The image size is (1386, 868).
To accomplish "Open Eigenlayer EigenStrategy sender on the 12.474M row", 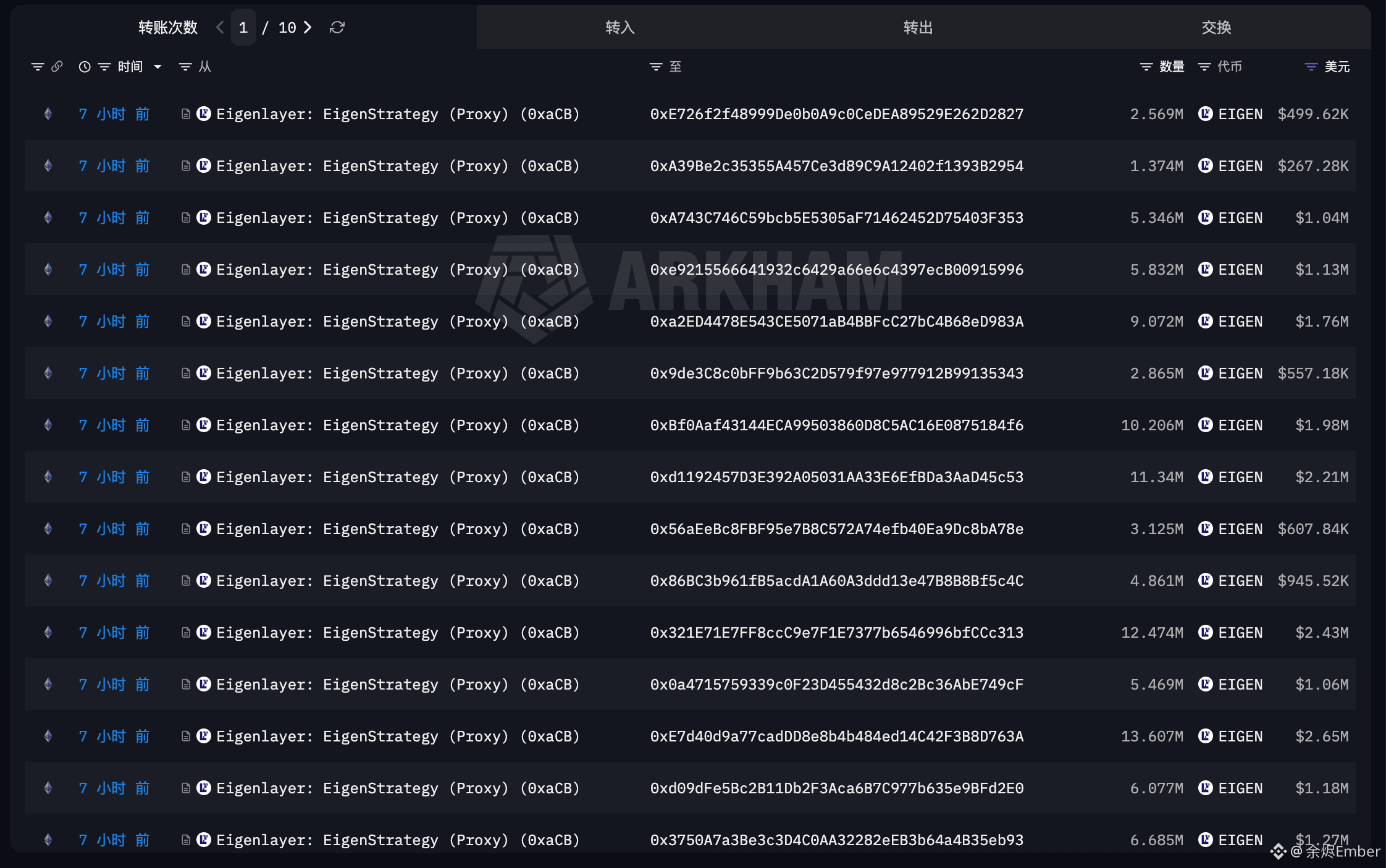I will (x=398, y=633).
